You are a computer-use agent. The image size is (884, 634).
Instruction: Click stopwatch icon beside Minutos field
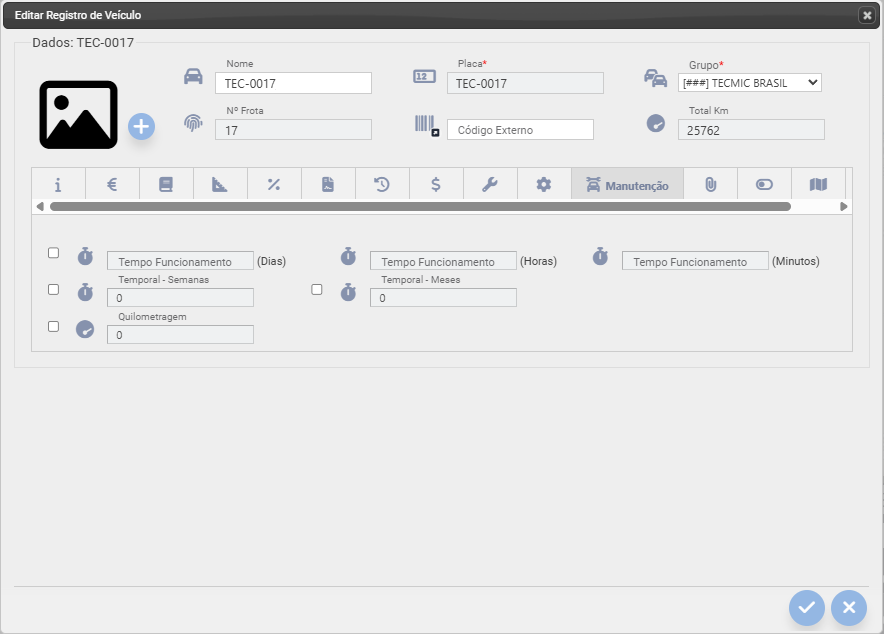click(x=600, y=256)
